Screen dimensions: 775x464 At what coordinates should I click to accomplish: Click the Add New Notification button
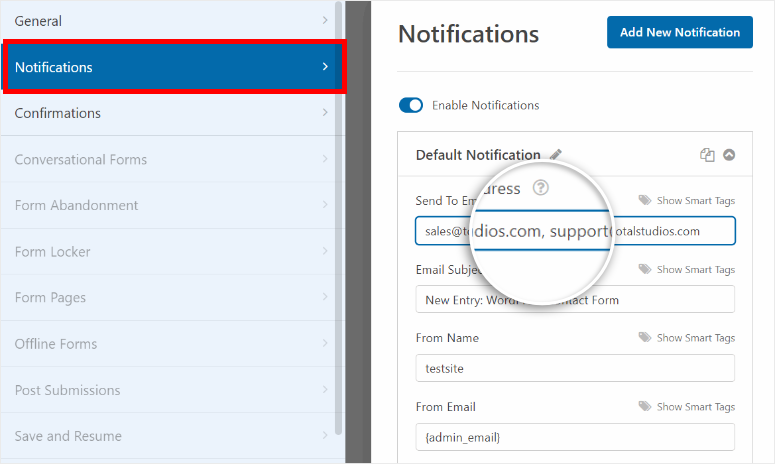(x=679, y=32)
